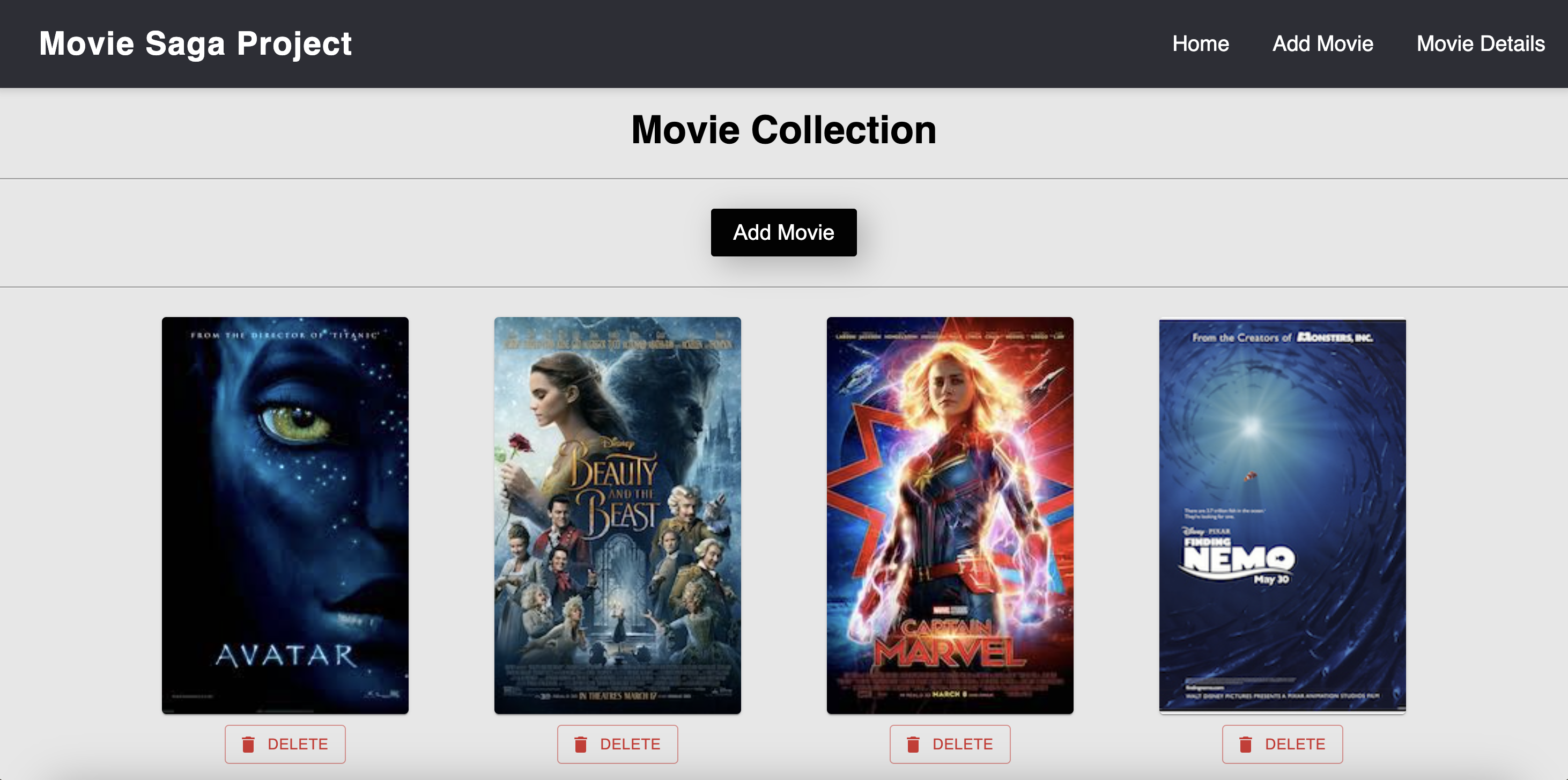Go to Movie Details nav link
Screen dimensions: 1568x780
(1481, 44)
